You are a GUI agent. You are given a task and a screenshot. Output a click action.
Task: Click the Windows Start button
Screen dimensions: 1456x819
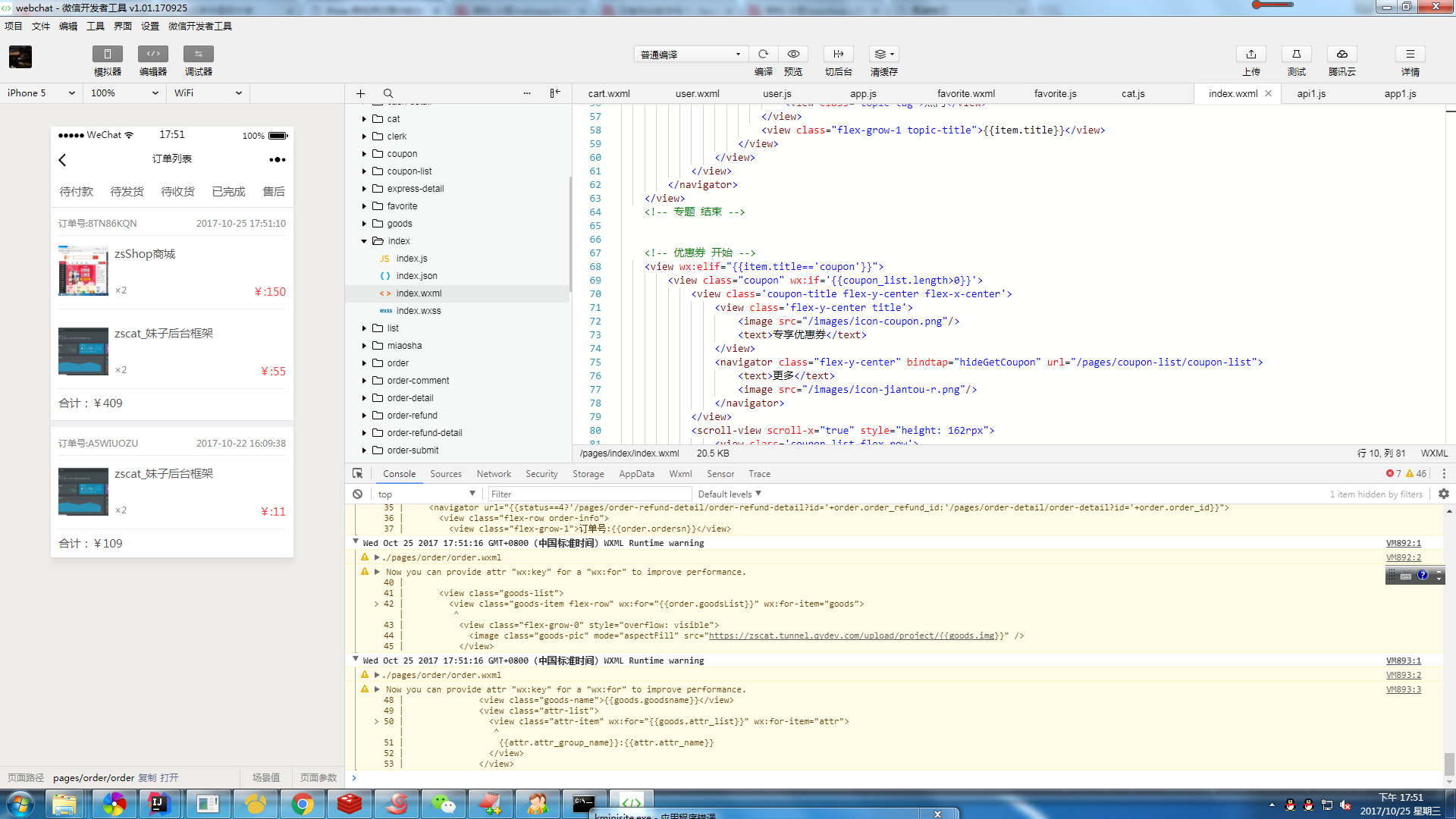tap(20, 804)
